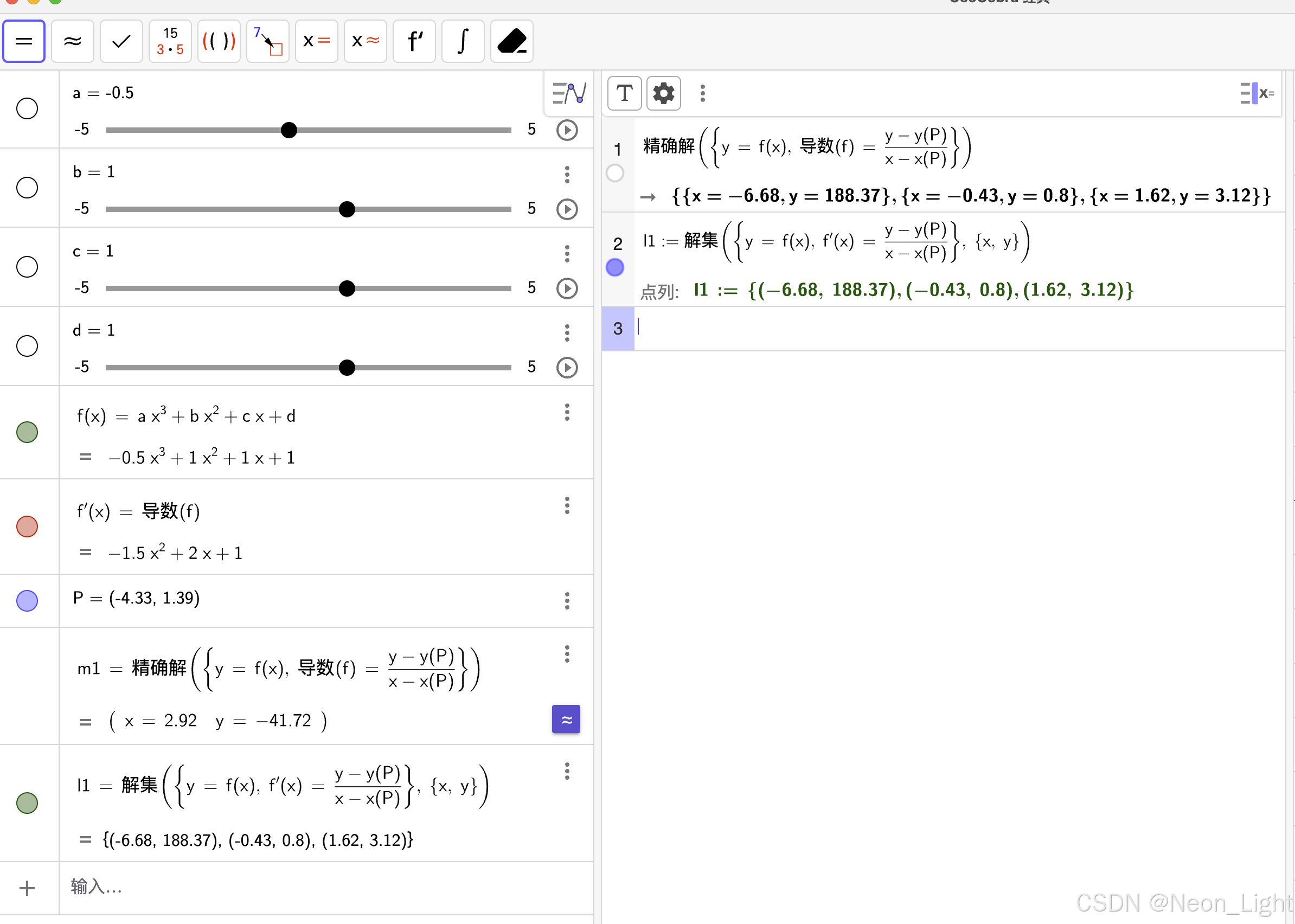Viewport: 1295px width, 924px height.
Task: Click the Numeric approximation (≈) tool
Action: [72, 41]
